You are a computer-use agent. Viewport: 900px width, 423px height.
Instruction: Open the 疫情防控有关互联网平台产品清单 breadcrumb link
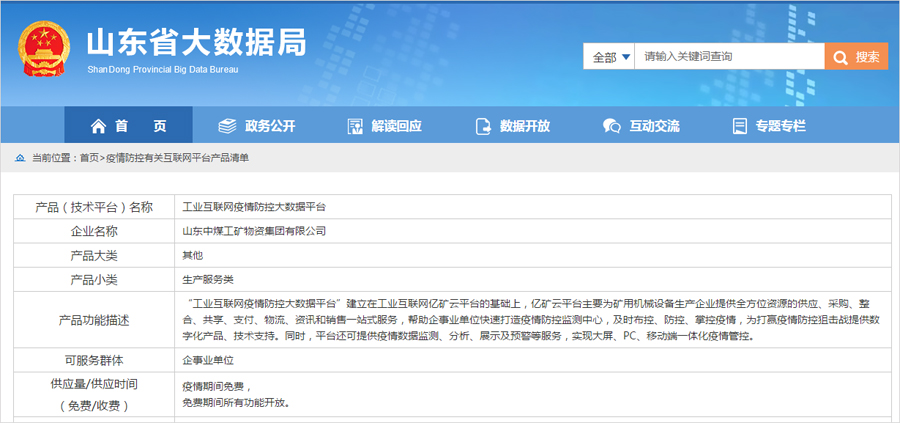coord(177,158)
